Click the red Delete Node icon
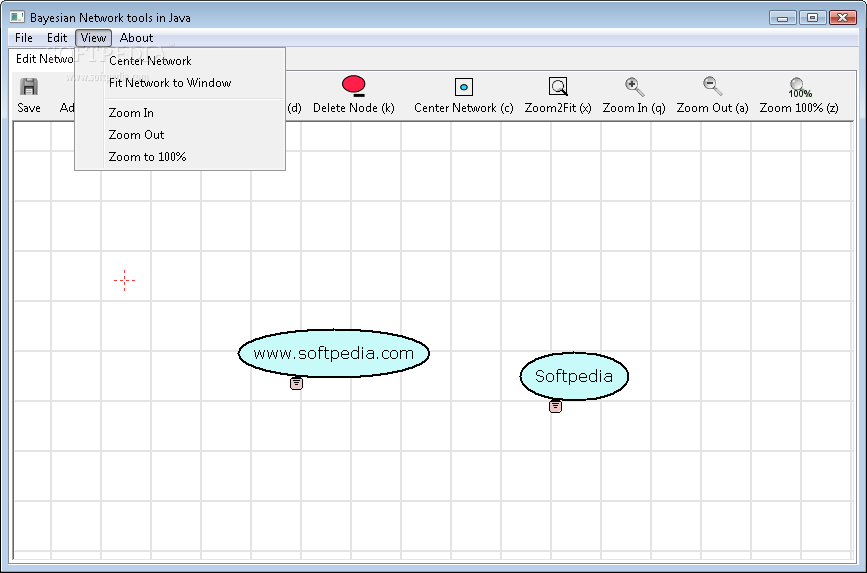The width and height of the screenshot is (867, 573). click(354, 86)
